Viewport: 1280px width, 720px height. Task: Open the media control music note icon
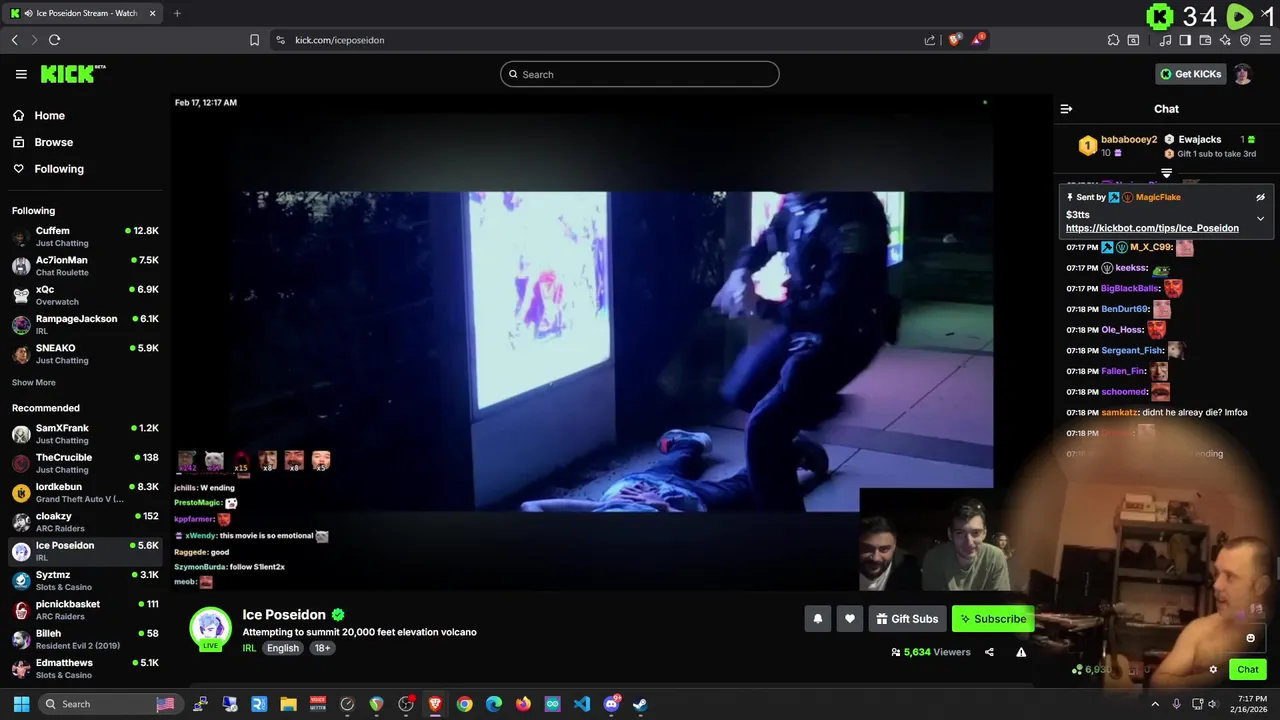tap(1165, 40)
